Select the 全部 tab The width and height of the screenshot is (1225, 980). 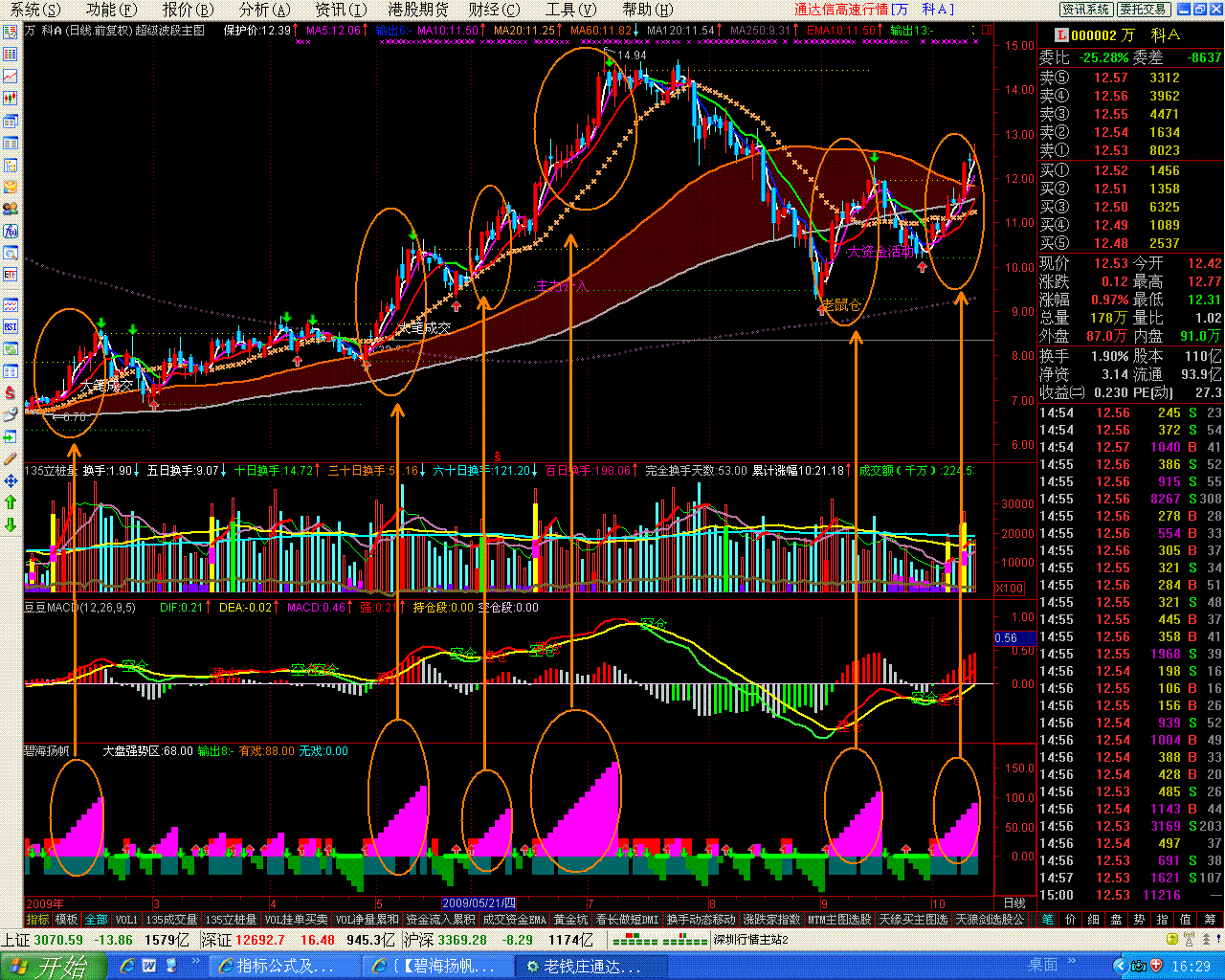point(97,920)
